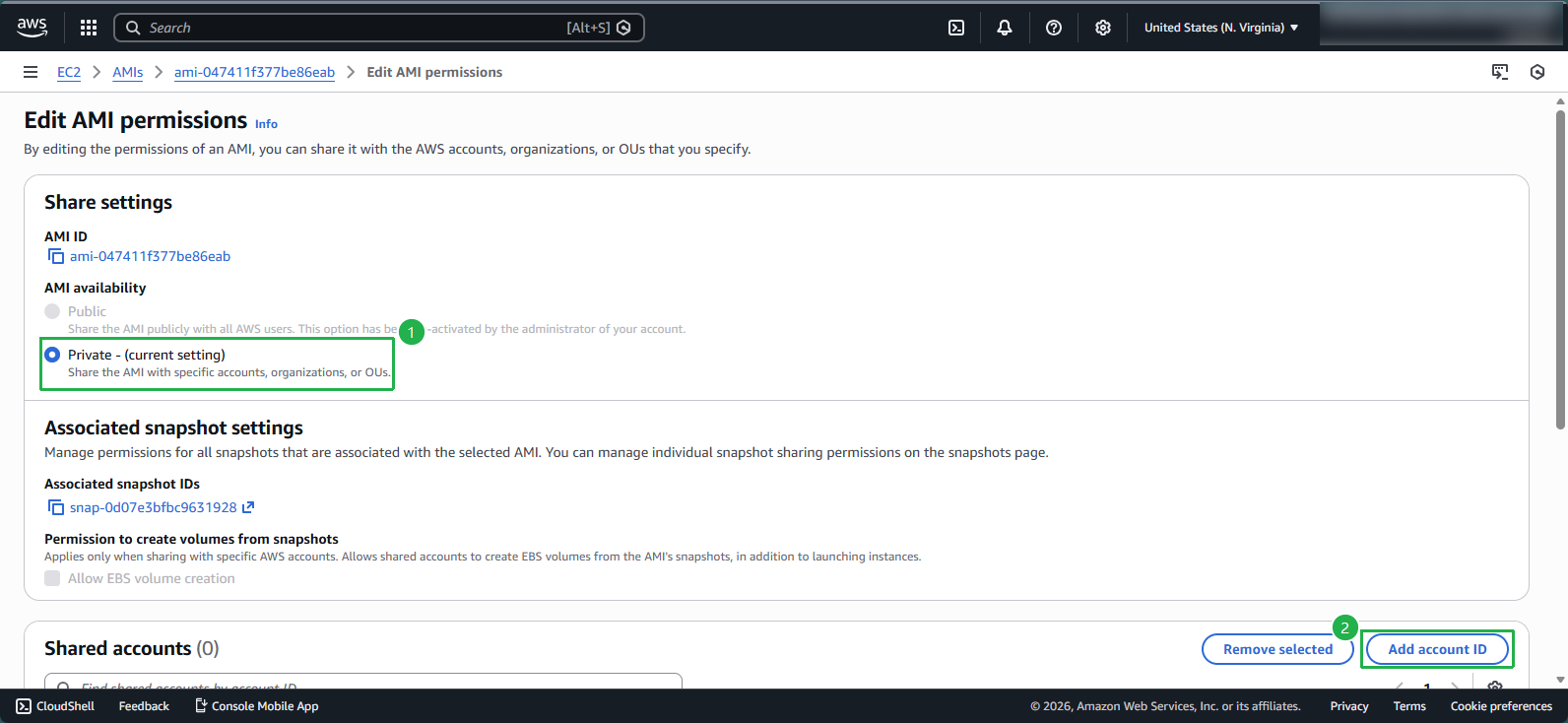Open the services grid menu
1568x723 pixels.
(89, 28)
